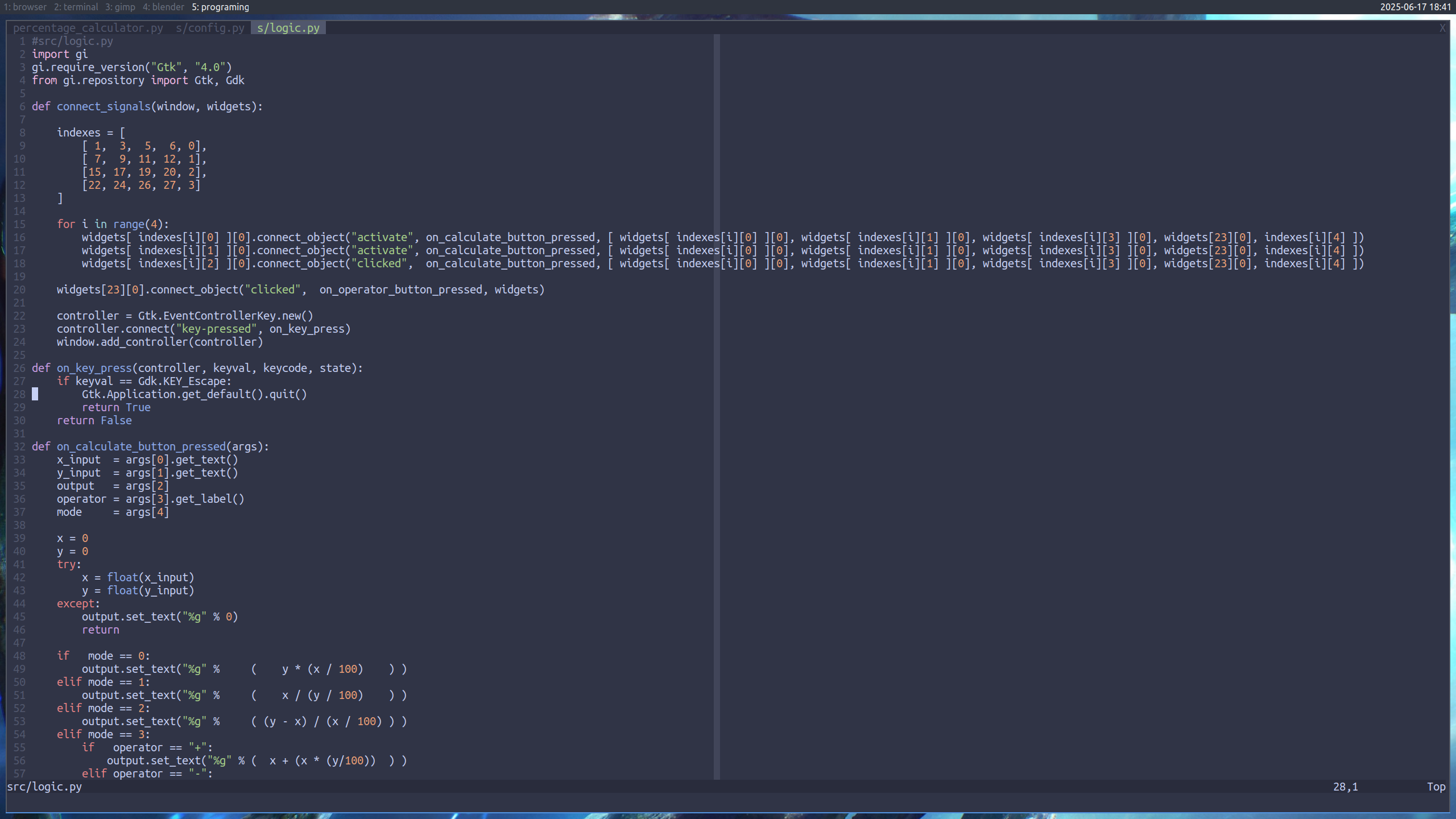Image resolution: width=1456 pixels, height=819 pixels.
Task: Place cursor on 'import gi' line
Action: [60, 54]
